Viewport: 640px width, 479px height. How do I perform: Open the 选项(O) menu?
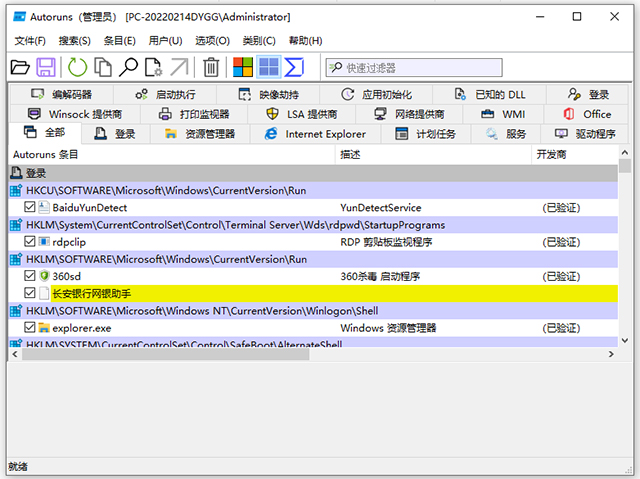(x=213, y=41)
